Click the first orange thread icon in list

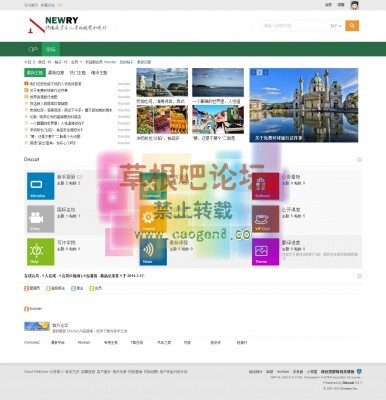click(26, 84)
